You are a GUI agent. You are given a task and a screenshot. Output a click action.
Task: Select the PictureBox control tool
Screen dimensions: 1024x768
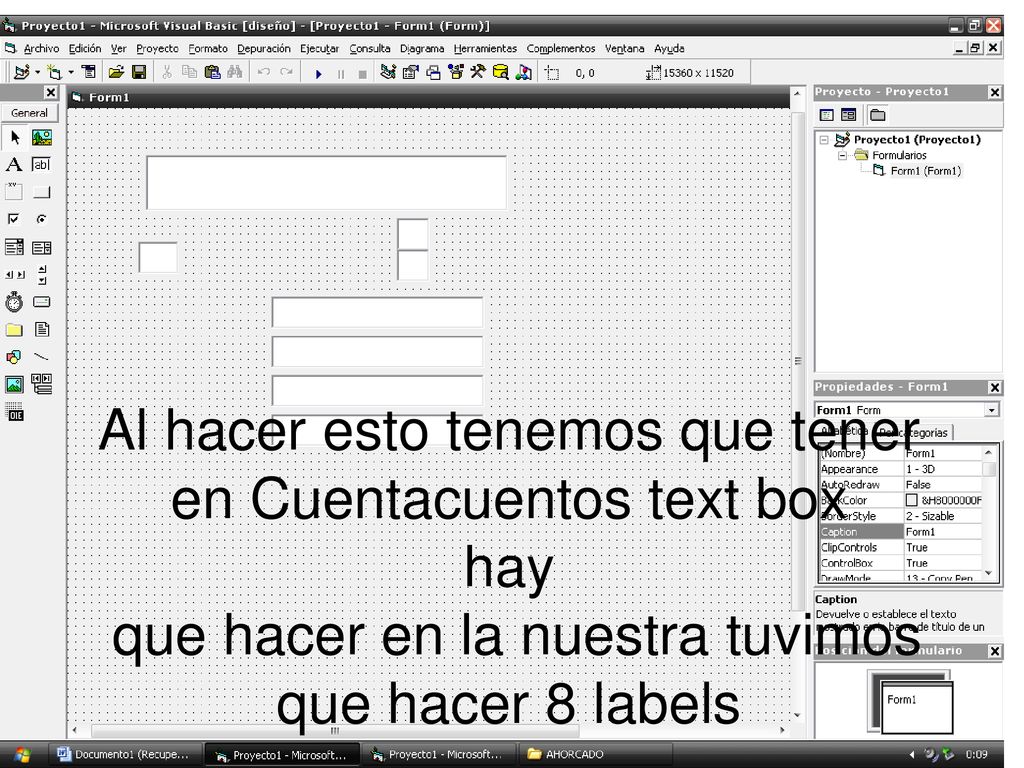pos(42,137)
